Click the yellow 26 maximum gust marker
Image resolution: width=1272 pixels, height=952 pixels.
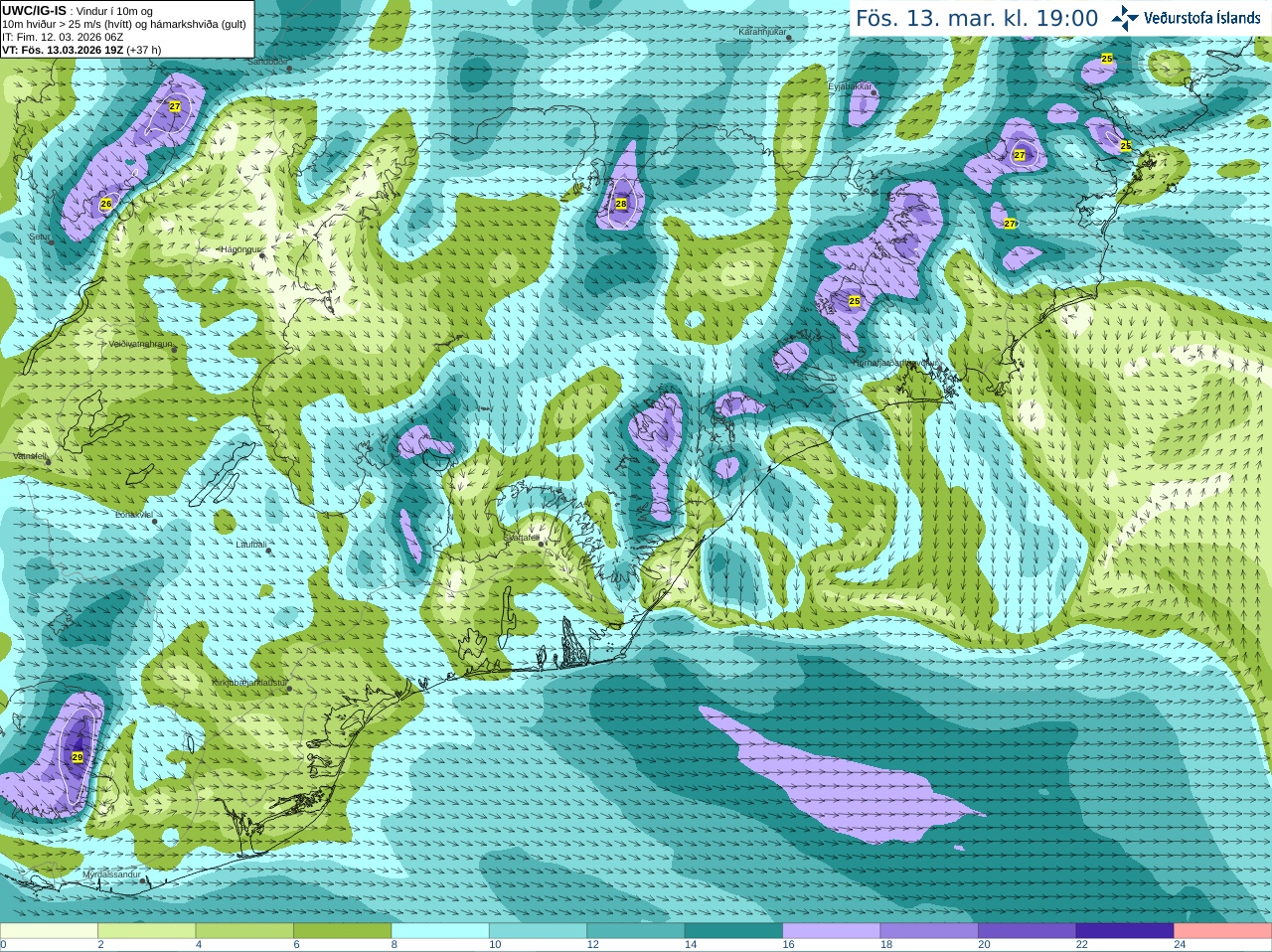tap(106, 204)
